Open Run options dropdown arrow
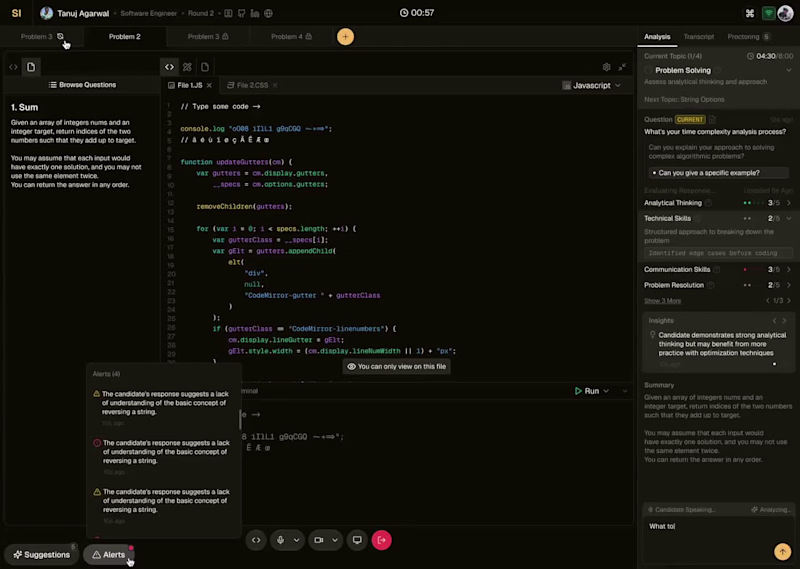The image size is (800, 569). [x=606, y=391]
